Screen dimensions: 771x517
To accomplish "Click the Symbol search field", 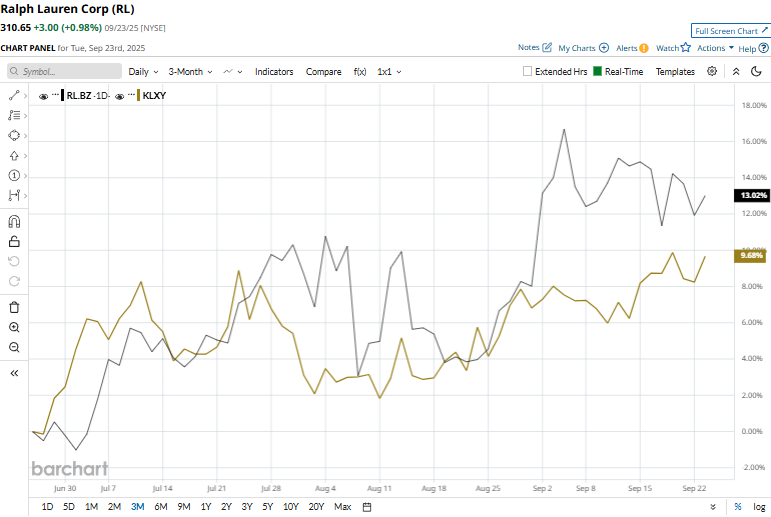I will (64, 71).
